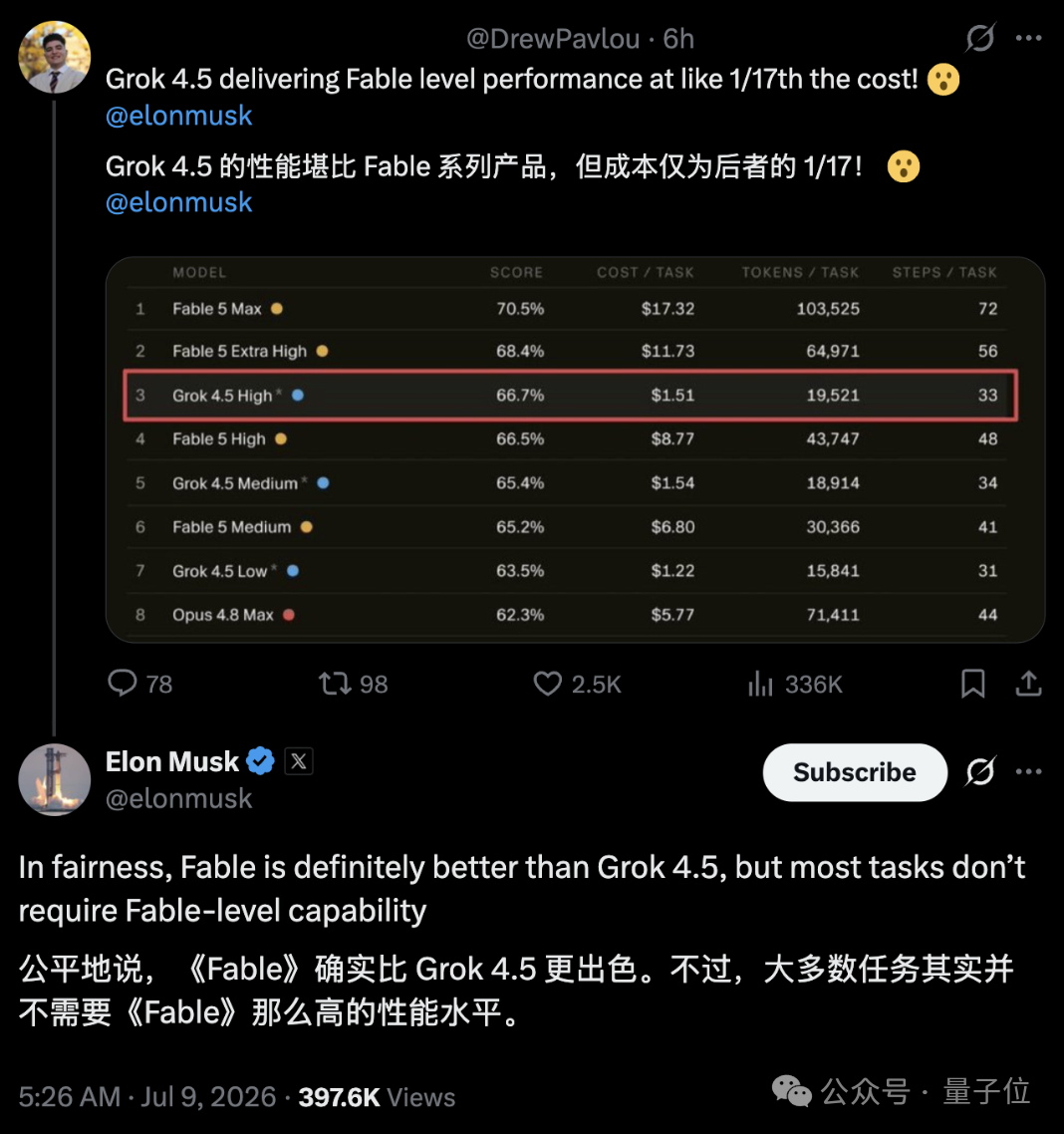The image size is (1064, 1134).
Task: Open the first @elonmusk mention link
Action: [178, 116]
